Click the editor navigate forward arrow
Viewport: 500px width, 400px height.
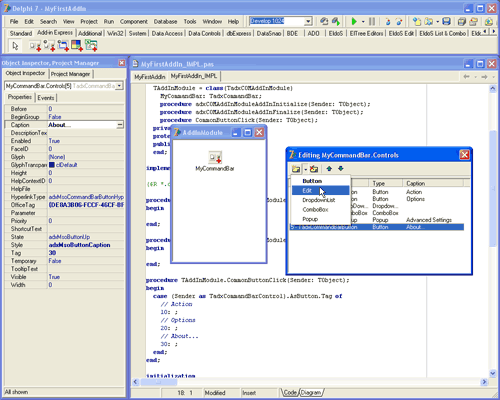[484, 77]
